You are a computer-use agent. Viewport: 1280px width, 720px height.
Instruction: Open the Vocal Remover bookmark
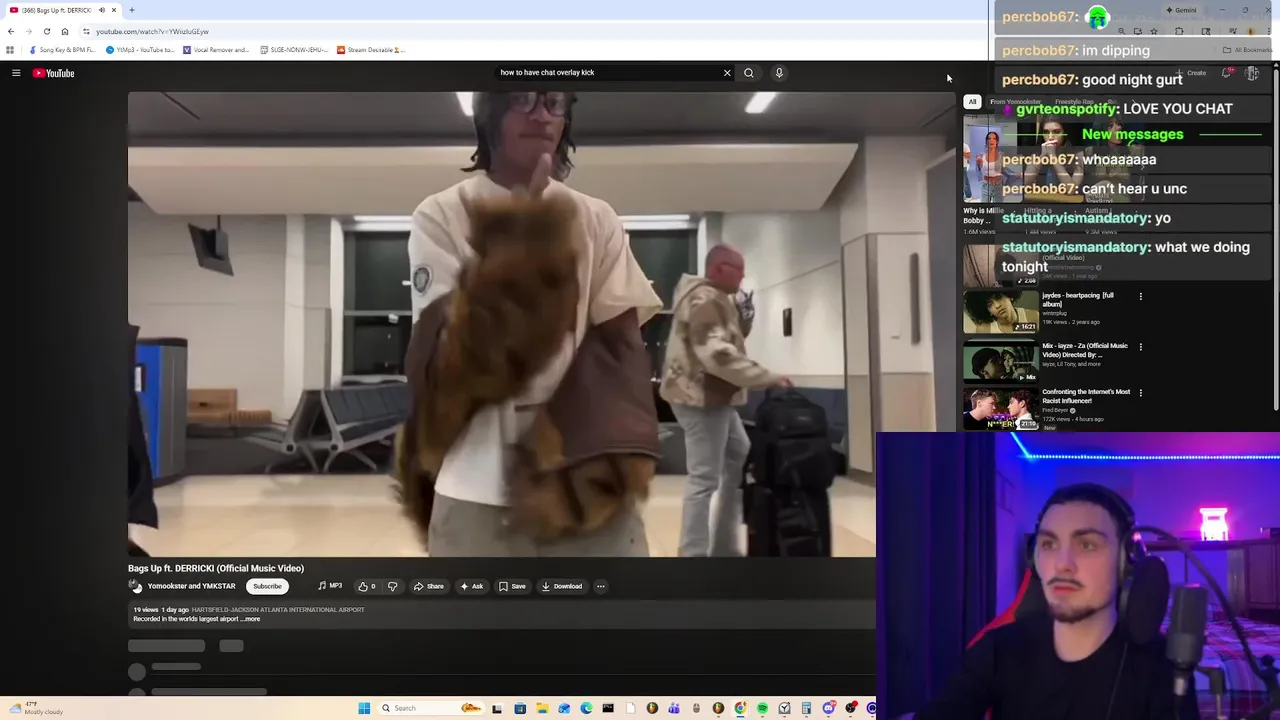click(x=216, y=50)
